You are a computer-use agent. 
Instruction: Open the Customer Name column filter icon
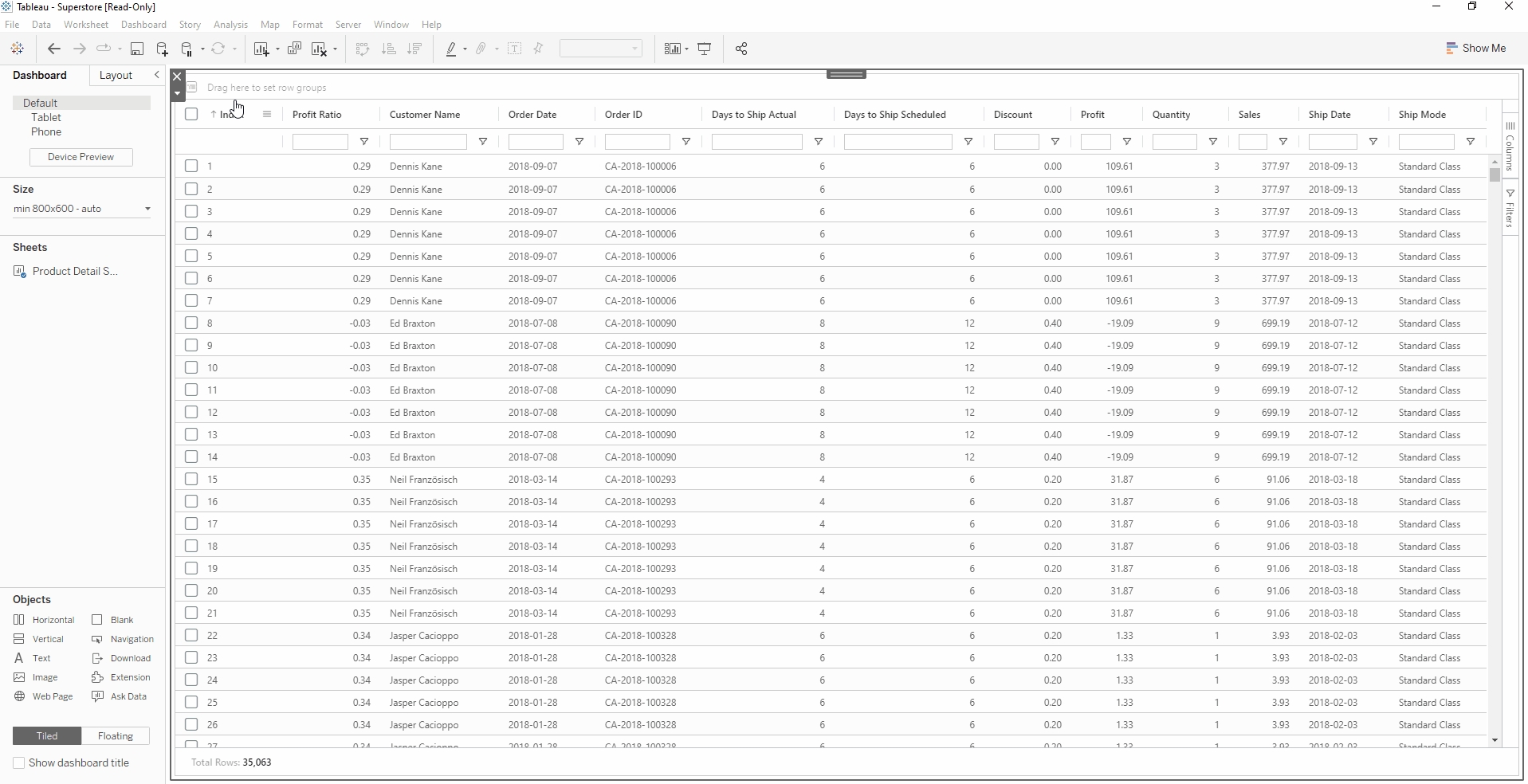pyautogui.click(x=482, y=142)
